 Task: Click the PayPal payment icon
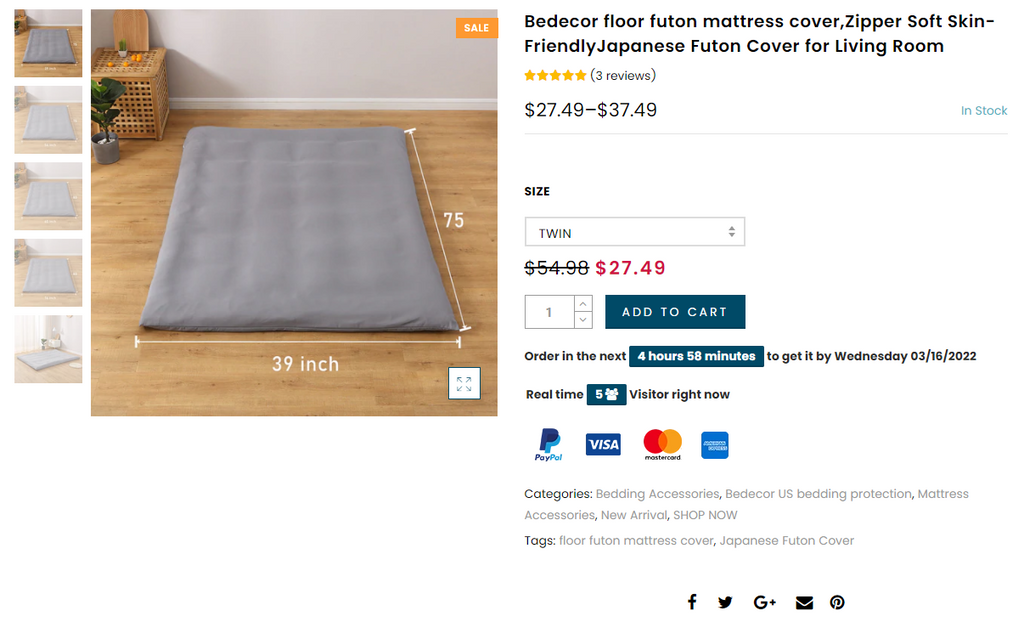pos(549,445)
